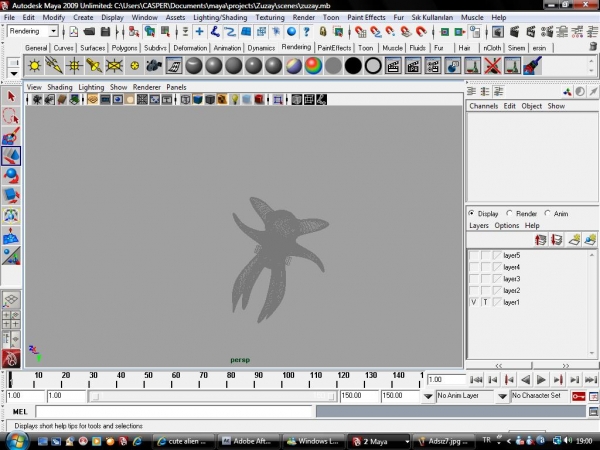Create a directional light from shelf
600x450 pixels.
point(54,65)
